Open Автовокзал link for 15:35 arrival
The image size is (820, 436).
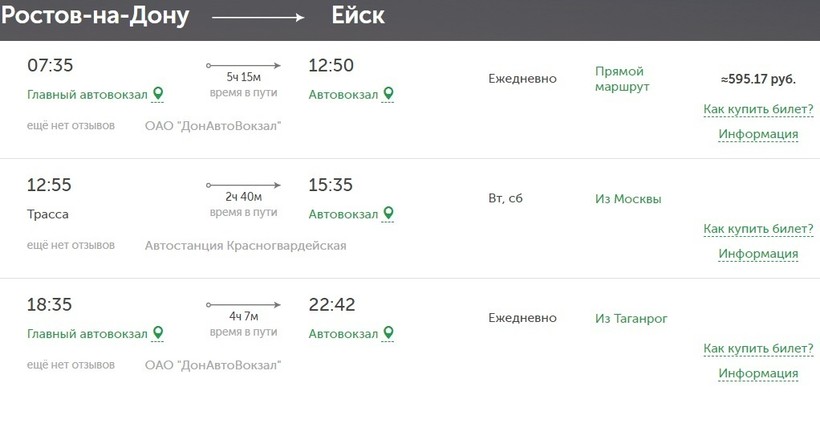tap(343, 214)
